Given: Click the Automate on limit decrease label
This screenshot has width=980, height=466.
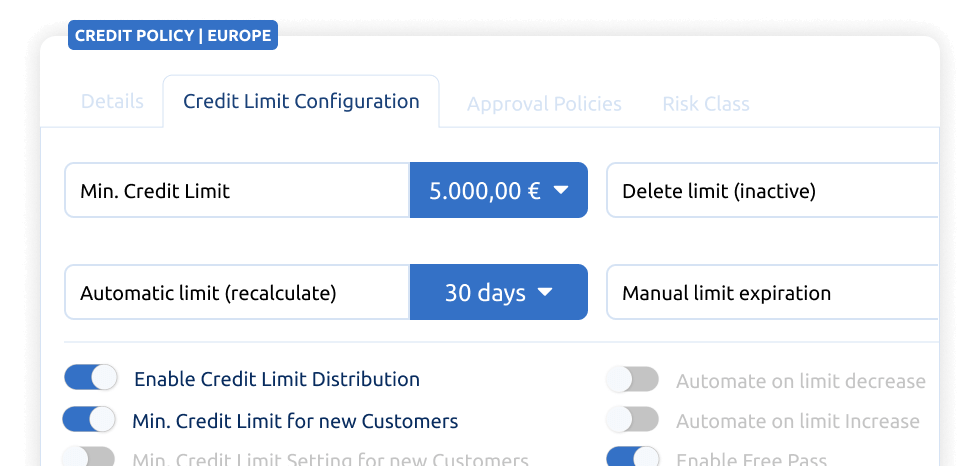Looking at the screenshot, I should (801, 381).
